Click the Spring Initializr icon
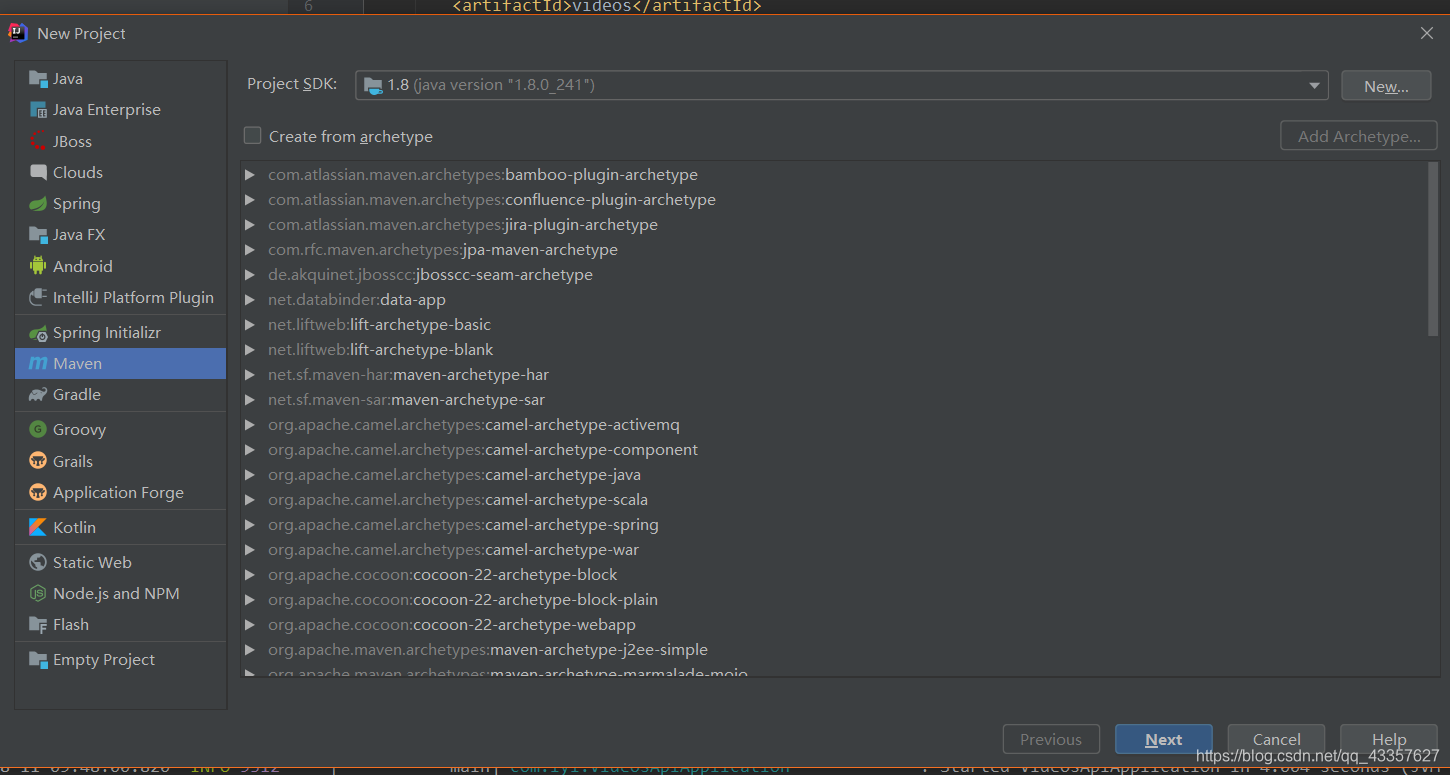 pos(38,333)
